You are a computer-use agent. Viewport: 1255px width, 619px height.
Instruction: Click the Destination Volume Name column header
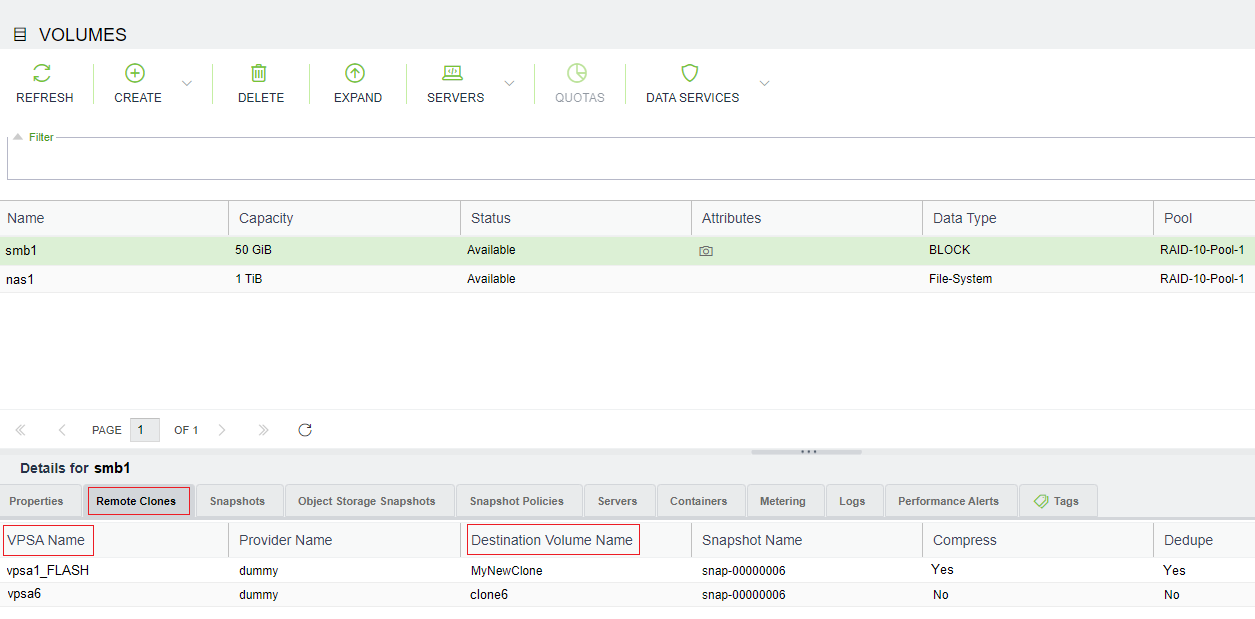pyautogui.click(x=552, y=540)
